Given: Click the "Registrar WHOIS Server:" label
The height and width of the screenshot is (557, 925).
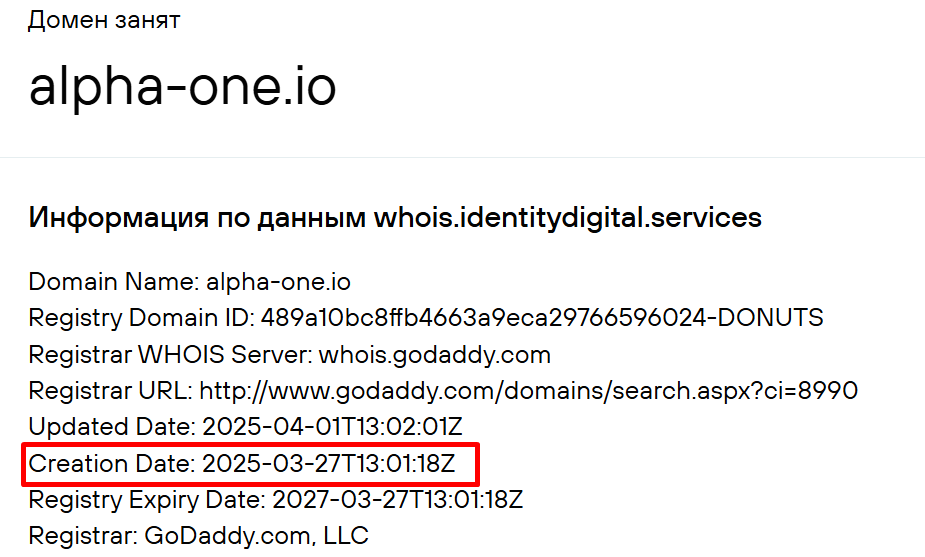Looking at the screenshot, I should (x=170, y=354).
